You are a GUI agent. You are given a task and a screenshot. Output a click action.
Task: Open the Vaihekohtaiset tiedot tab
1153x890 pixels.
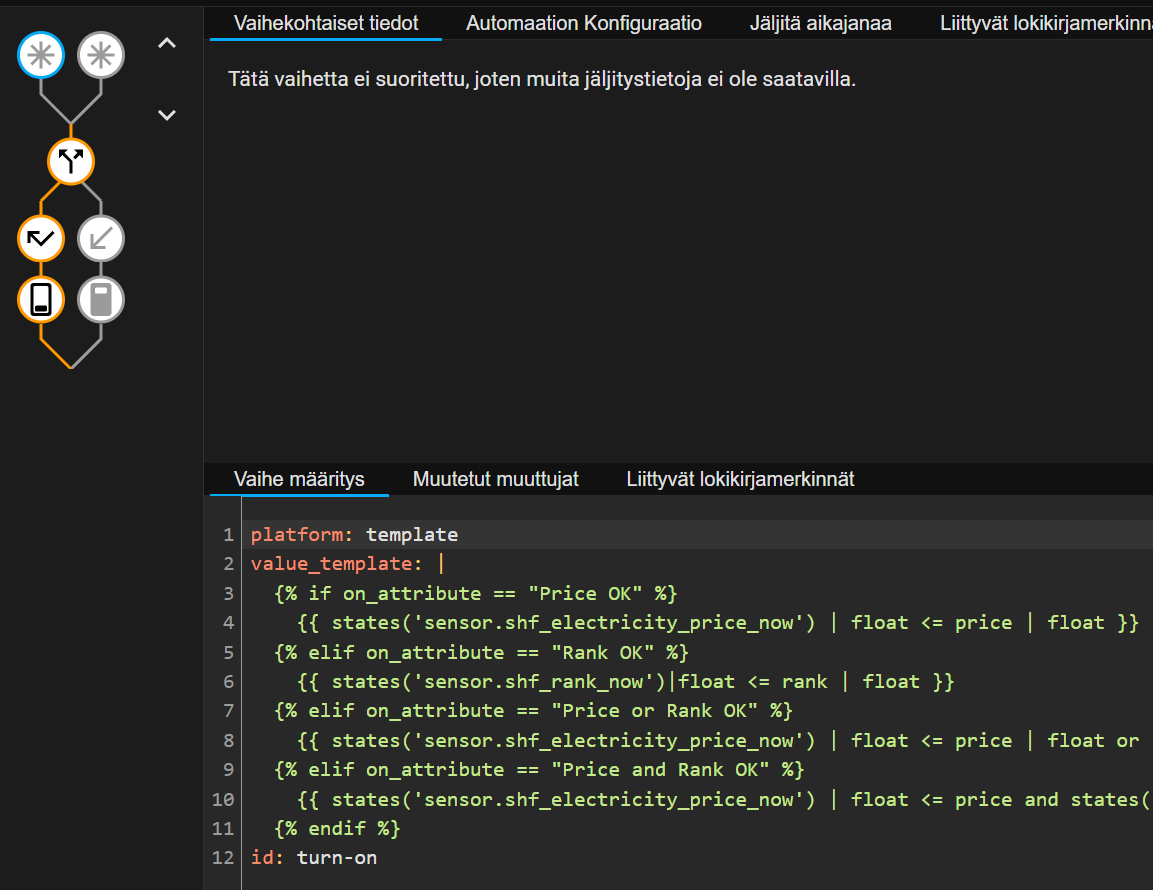(325, 23)
